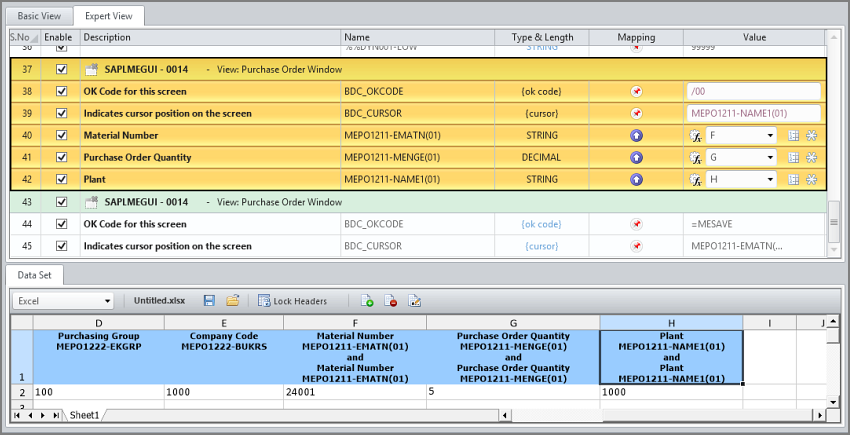850x435 pixels.
Task: Toggle Enable checkbox for Plant row 42
Action: coord(62,180)
